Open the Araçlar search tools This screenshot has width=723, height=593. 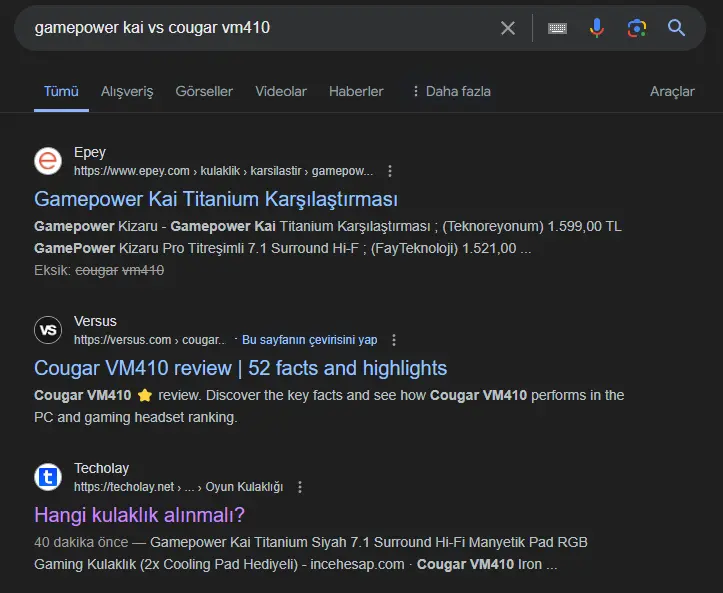672,91
